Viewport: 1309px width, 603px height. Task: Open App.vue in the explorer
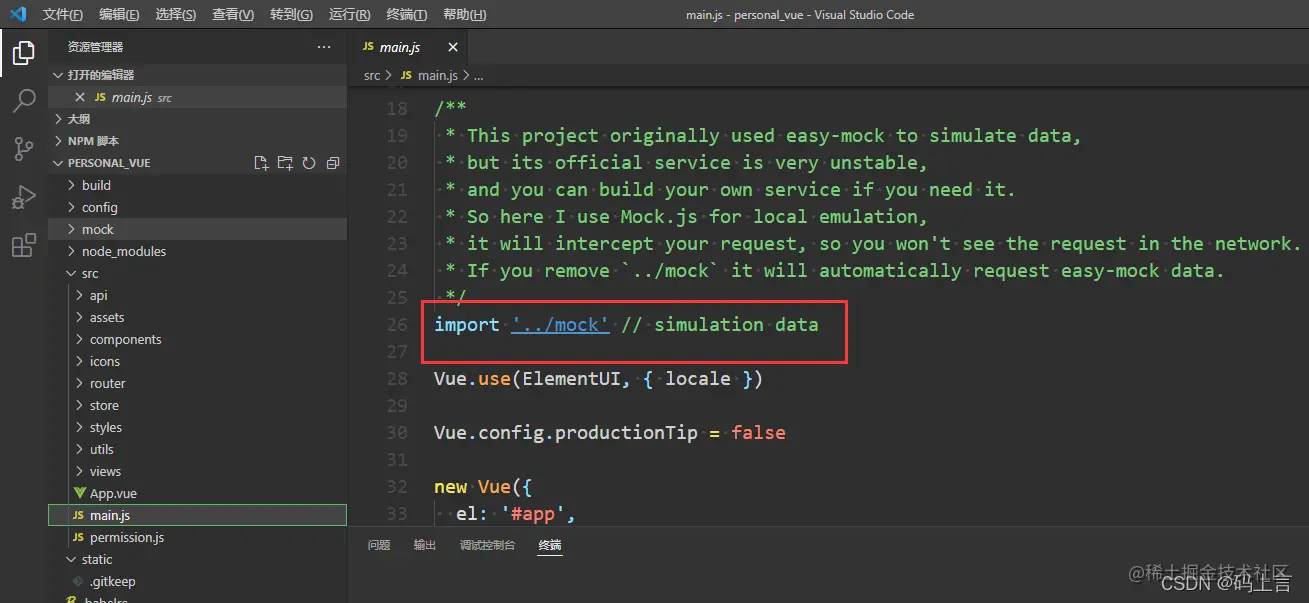197,493
